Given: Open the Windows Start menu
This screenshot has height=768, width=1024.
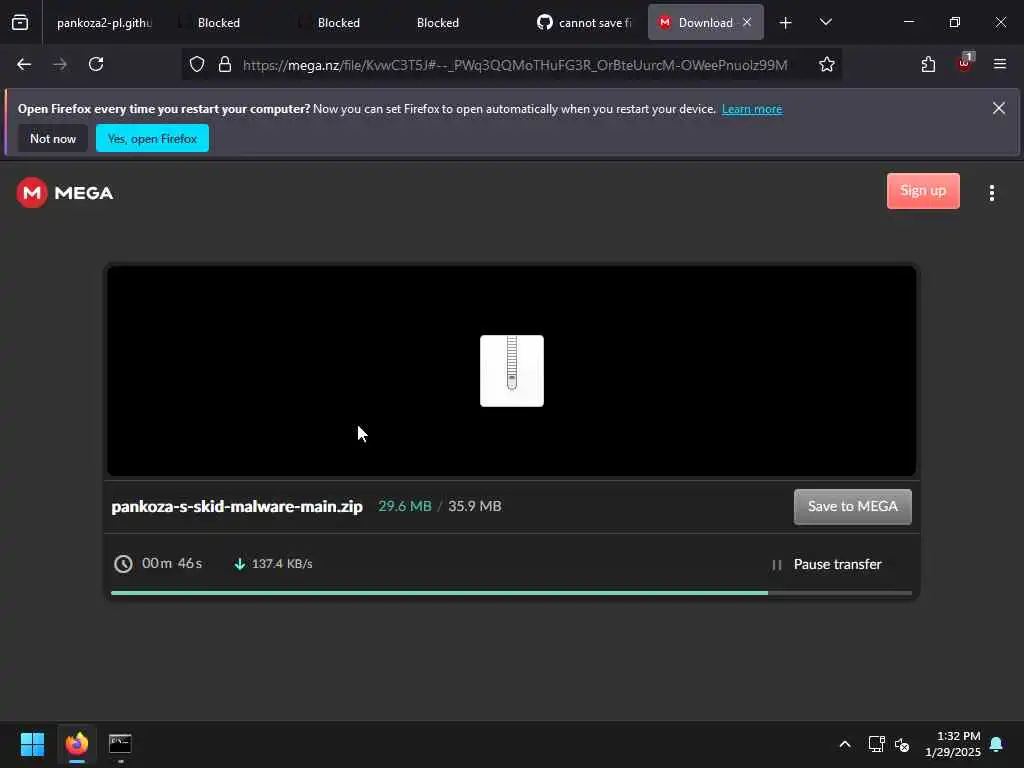Looking at the screenshot, I should click(32, 744).
